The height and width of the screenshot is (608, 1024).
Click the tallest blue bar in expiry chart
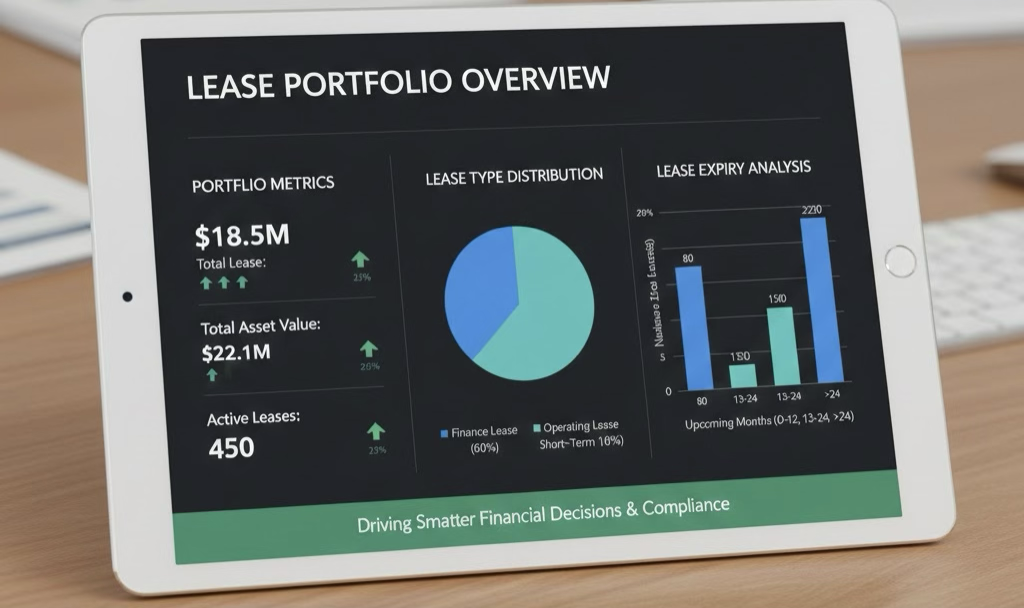click(x=813, y=300)
